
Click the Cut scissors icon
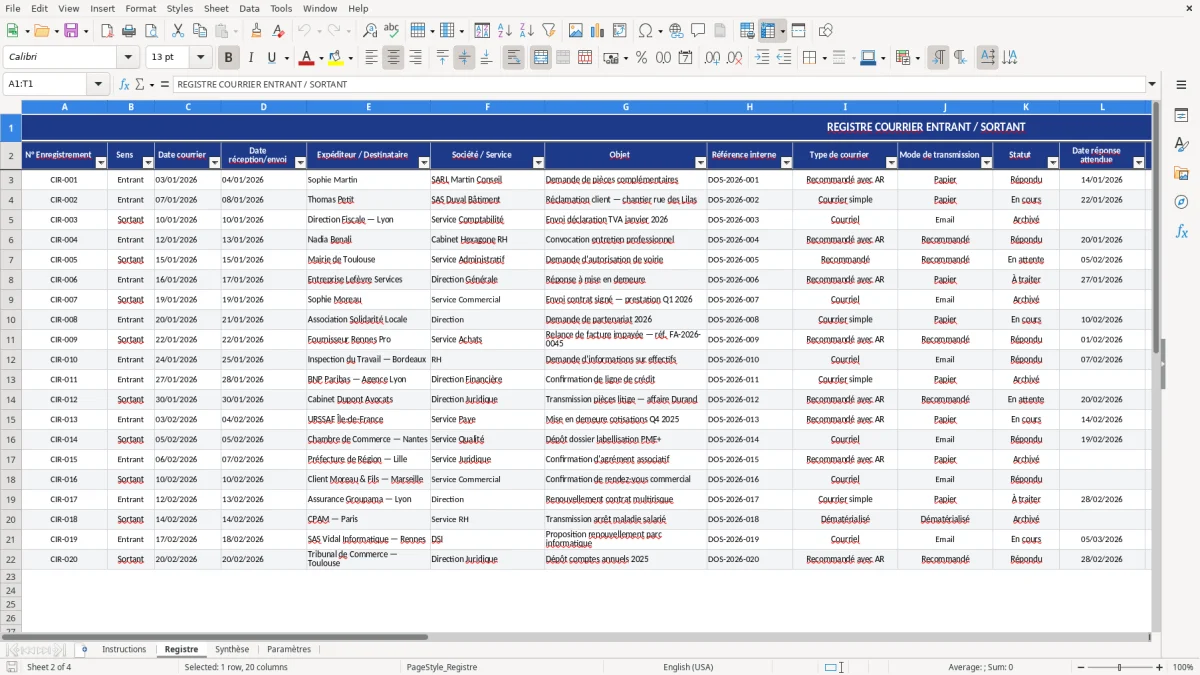178,31
